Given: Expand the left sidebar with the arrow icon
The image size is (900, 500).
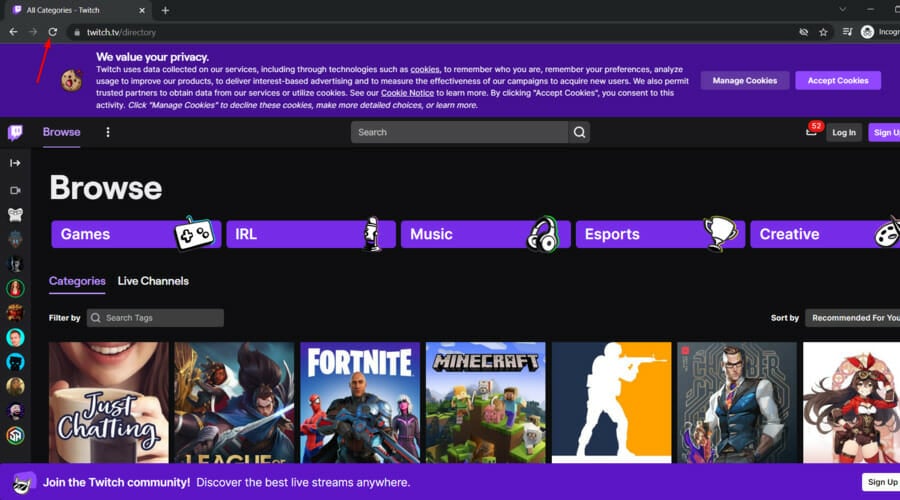Looking at the screenshot, I should pyautogui.click(x=15, y=163).
